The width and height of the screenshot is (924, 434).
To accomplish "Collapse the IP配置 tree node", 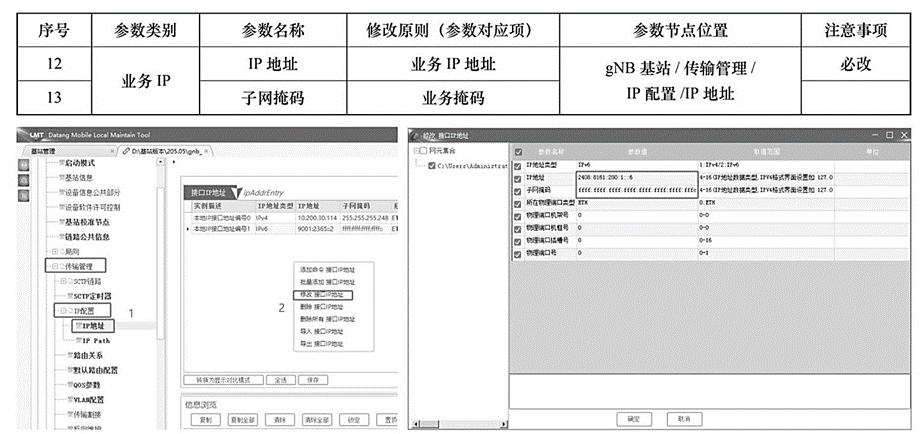I will click(x=64, y=310).
